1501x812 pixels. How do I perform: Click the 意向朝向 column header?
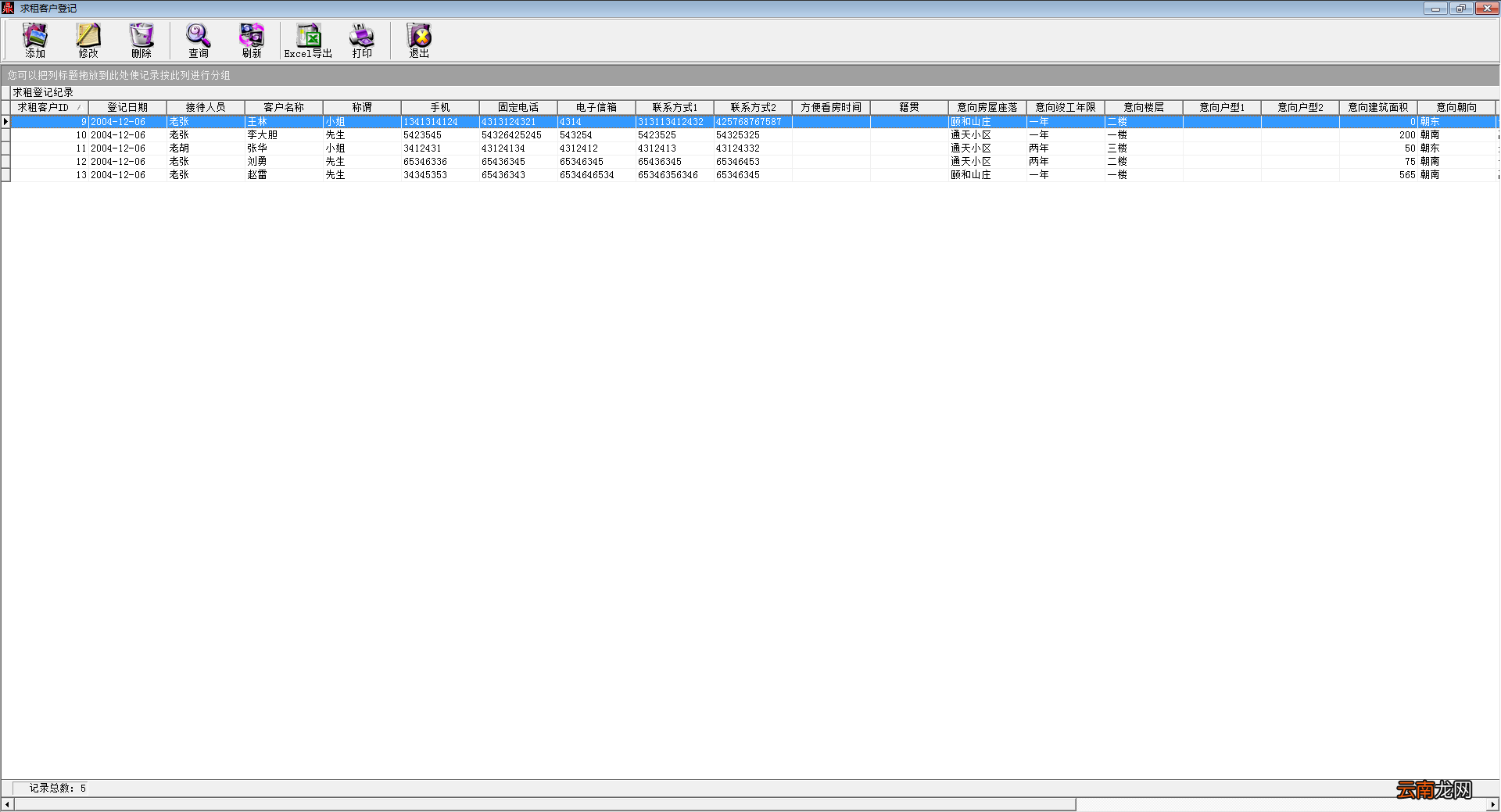point(1456,107)
